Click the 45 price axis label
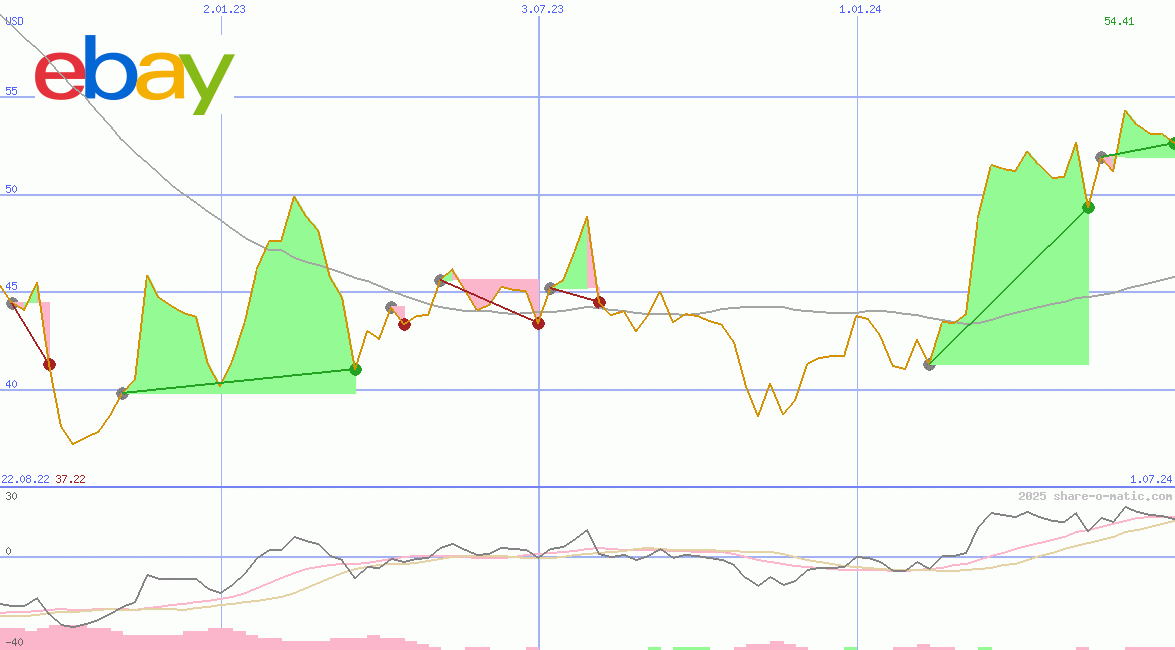This screenshot has width=1175, height=650. [11, 286]
